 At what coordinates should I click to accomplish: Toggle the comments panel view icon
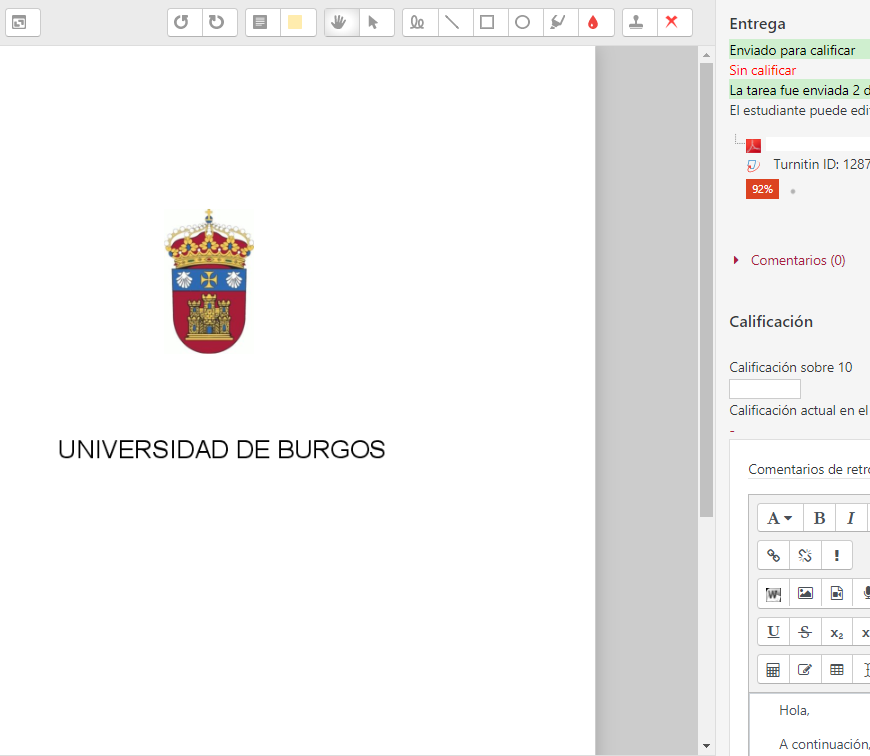23,23
